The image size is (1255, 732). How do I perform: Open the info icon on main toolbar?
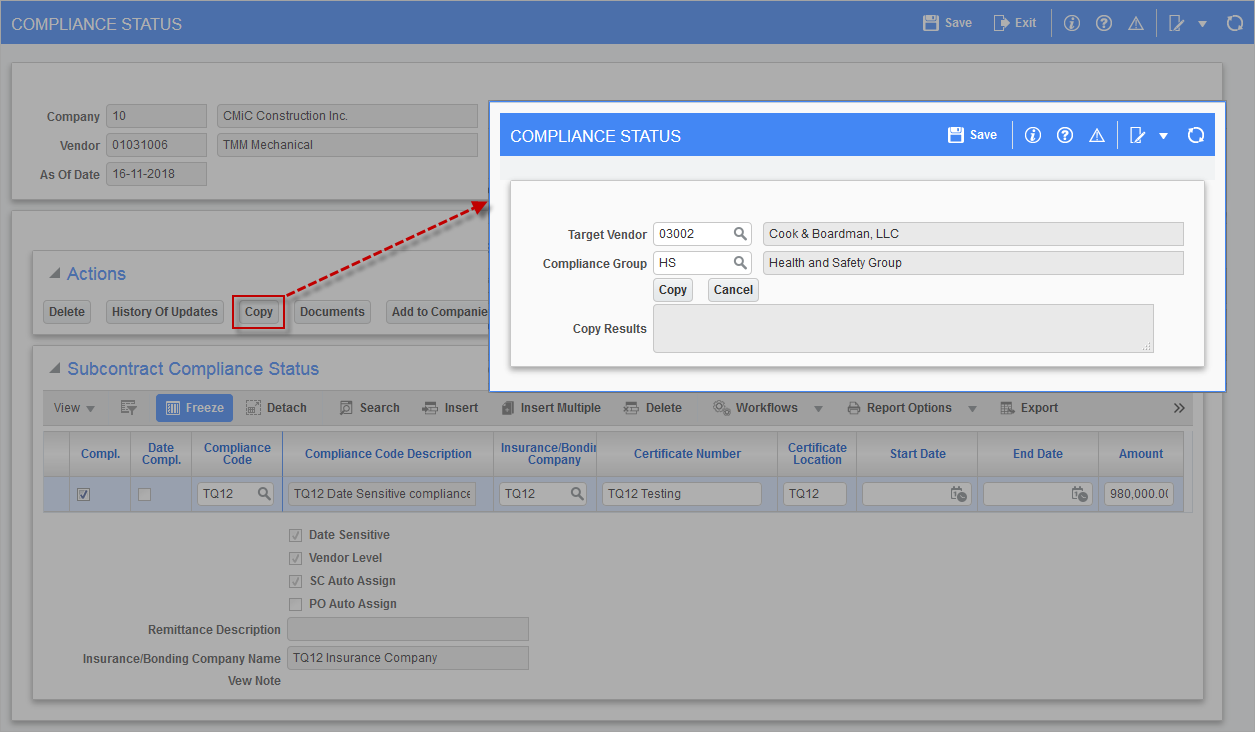pyautogui.click(x=1071, y=22)
